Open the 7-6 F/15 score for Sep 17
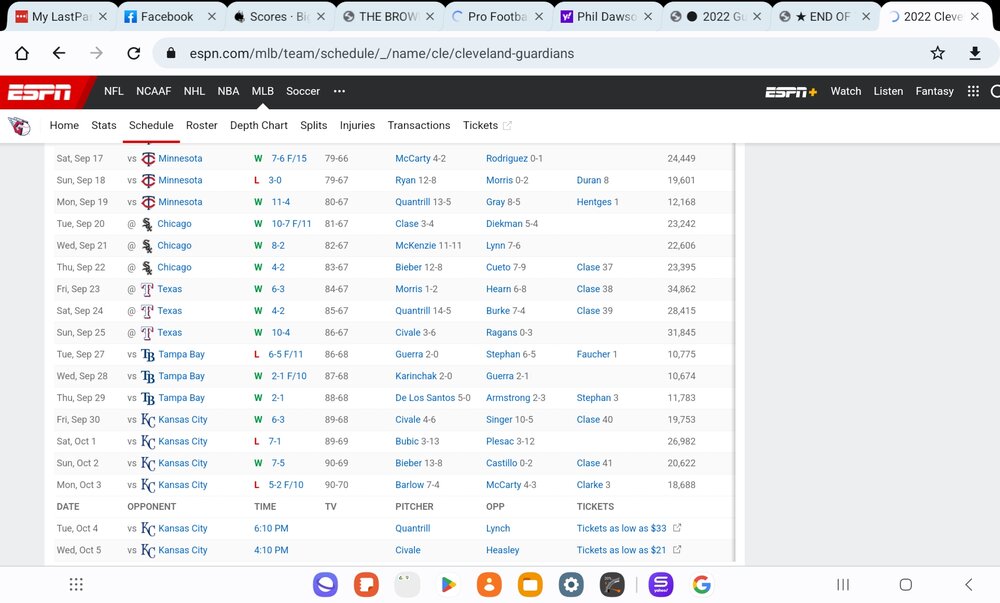 pyautogui.click(x=289, y=159)
